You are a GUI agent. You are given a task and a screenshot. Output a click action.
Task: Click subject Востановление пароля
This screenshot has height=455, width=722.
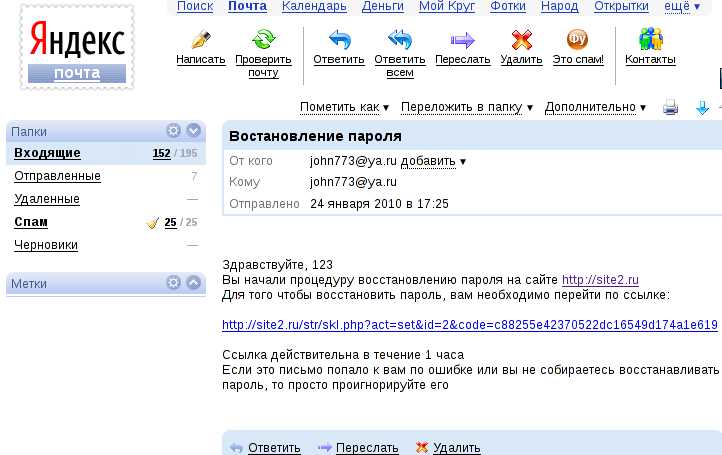(x=315, y=136)
